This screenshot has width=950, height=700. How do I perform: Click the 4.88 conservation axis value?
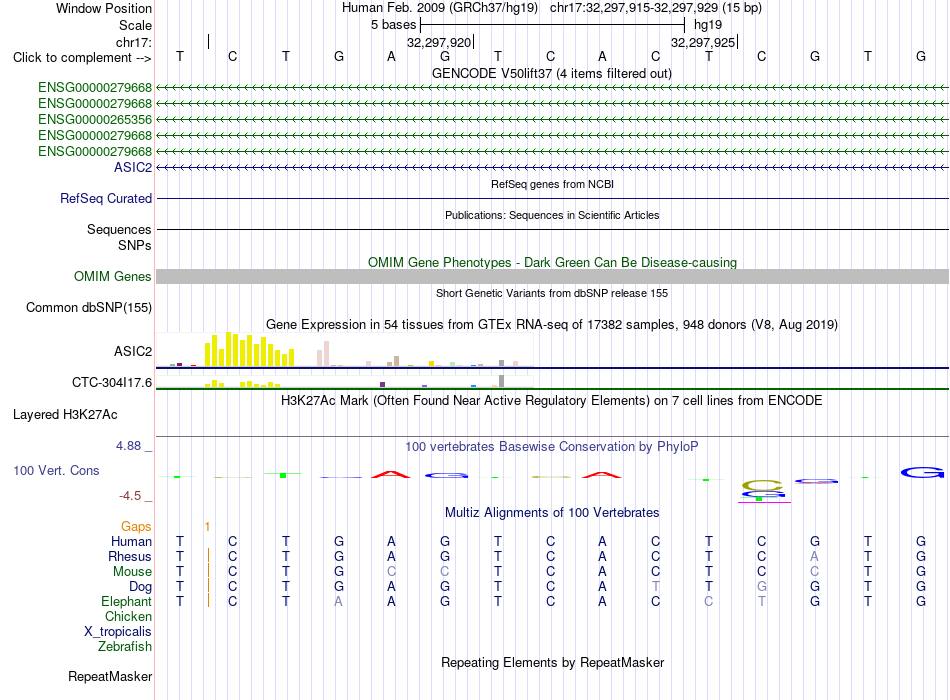(x=128, y=446)
